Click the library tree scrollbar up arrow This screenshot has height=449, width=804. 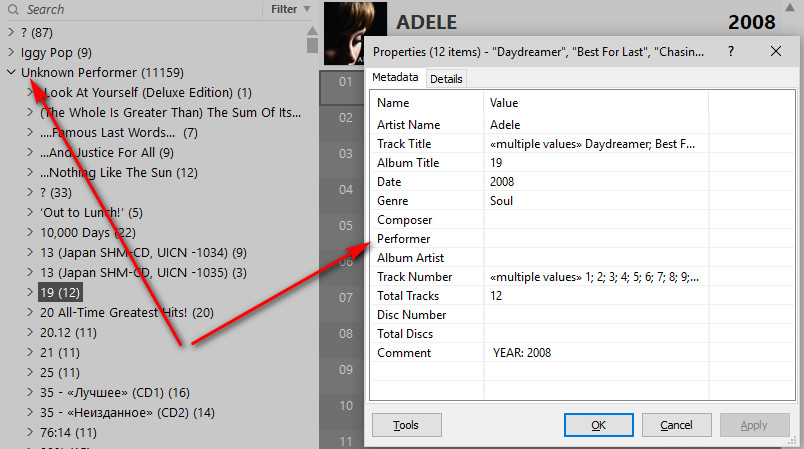(x=312, y=28)
